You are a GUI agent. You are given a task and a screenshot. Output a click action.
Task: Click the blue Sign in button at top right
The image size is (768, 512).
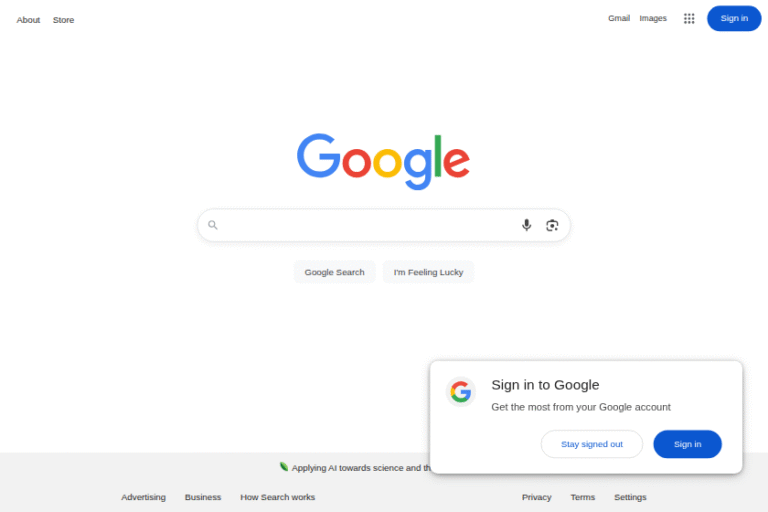[734, 19]
